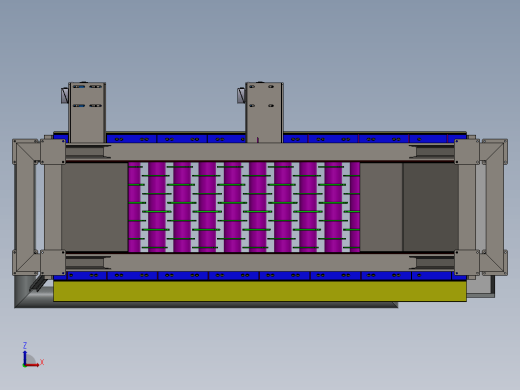This screenshot has height=390, width=520.
Task: Pick the bottom-left corner bracket block
Action: tap(53, 263)
